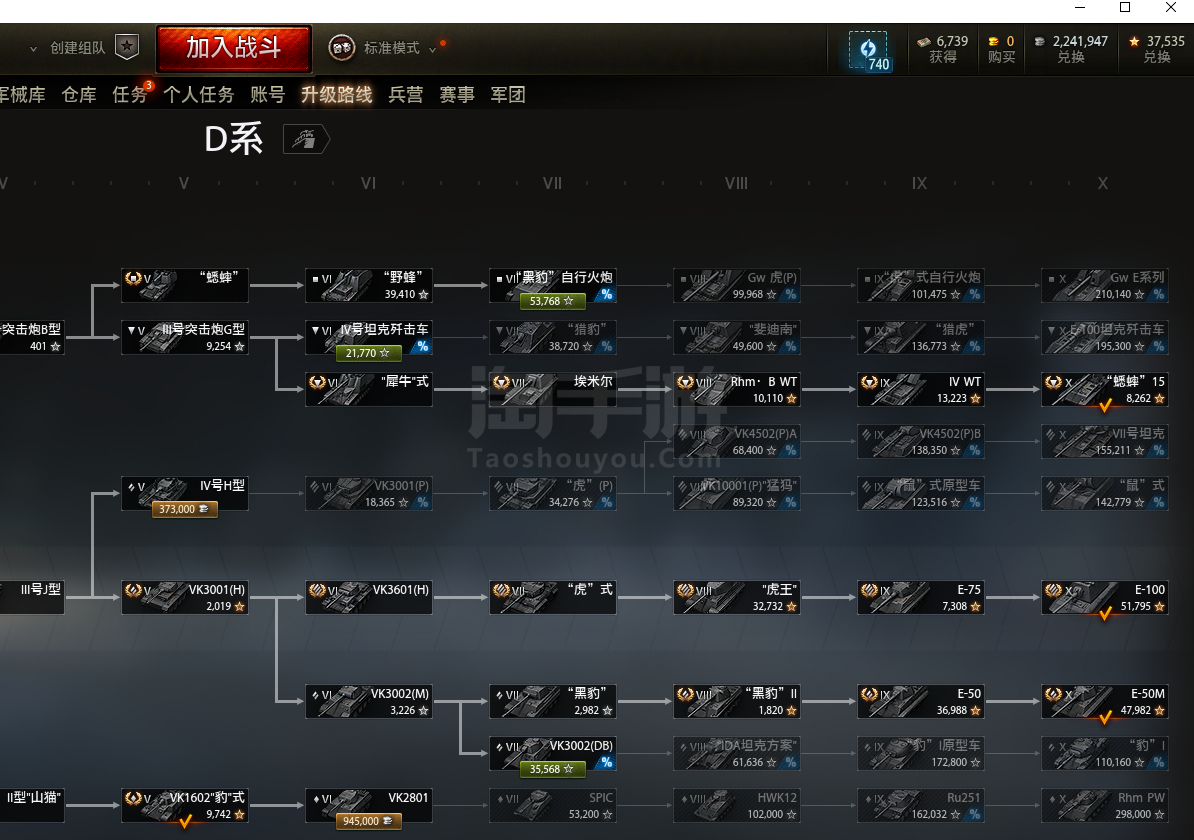Click the free experience 兑换 star icon
The width and height of the screenshot is (1194, 840).
(1135, 41)
